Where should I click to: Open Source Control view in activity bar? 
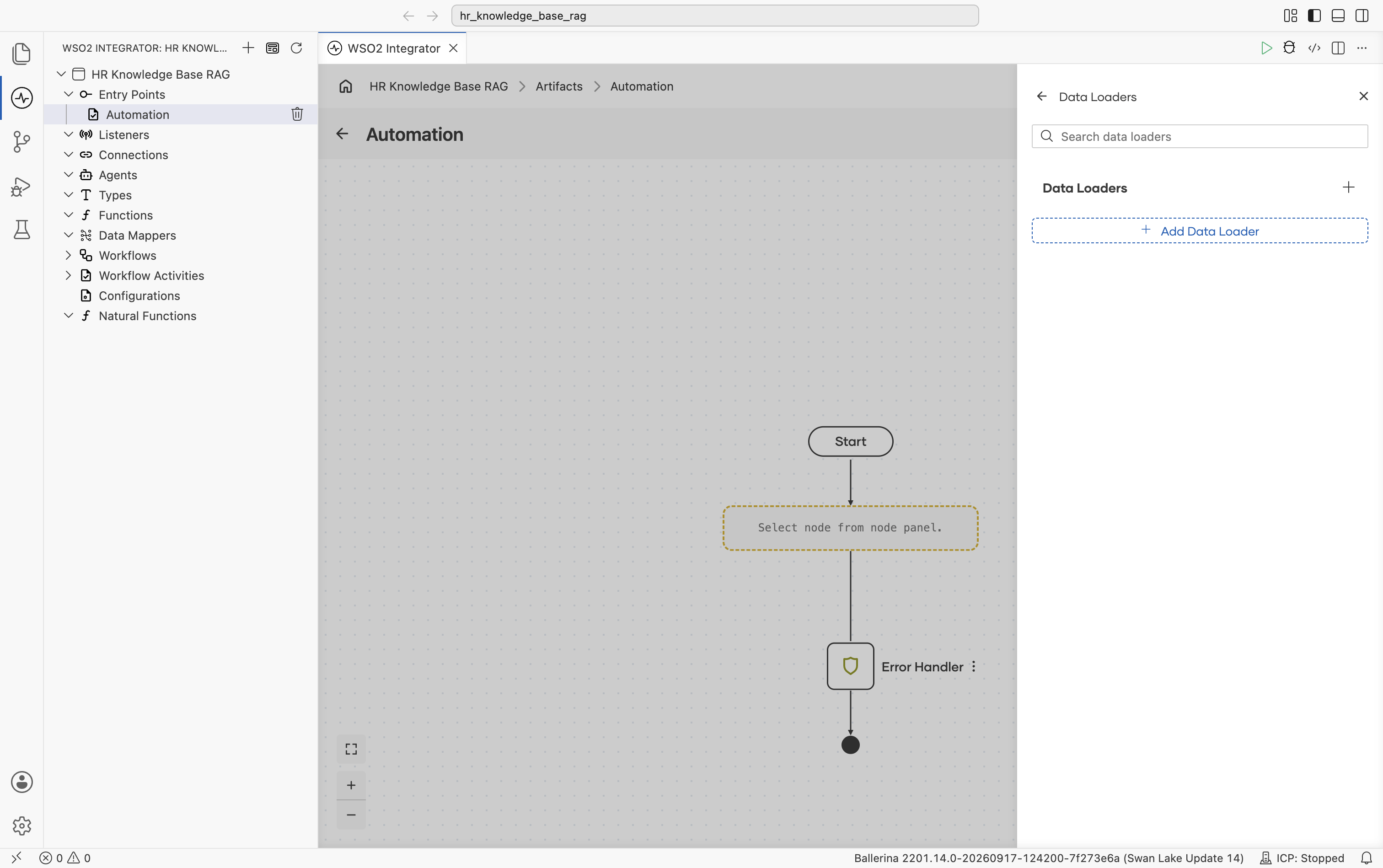click(x=22, y=142)
